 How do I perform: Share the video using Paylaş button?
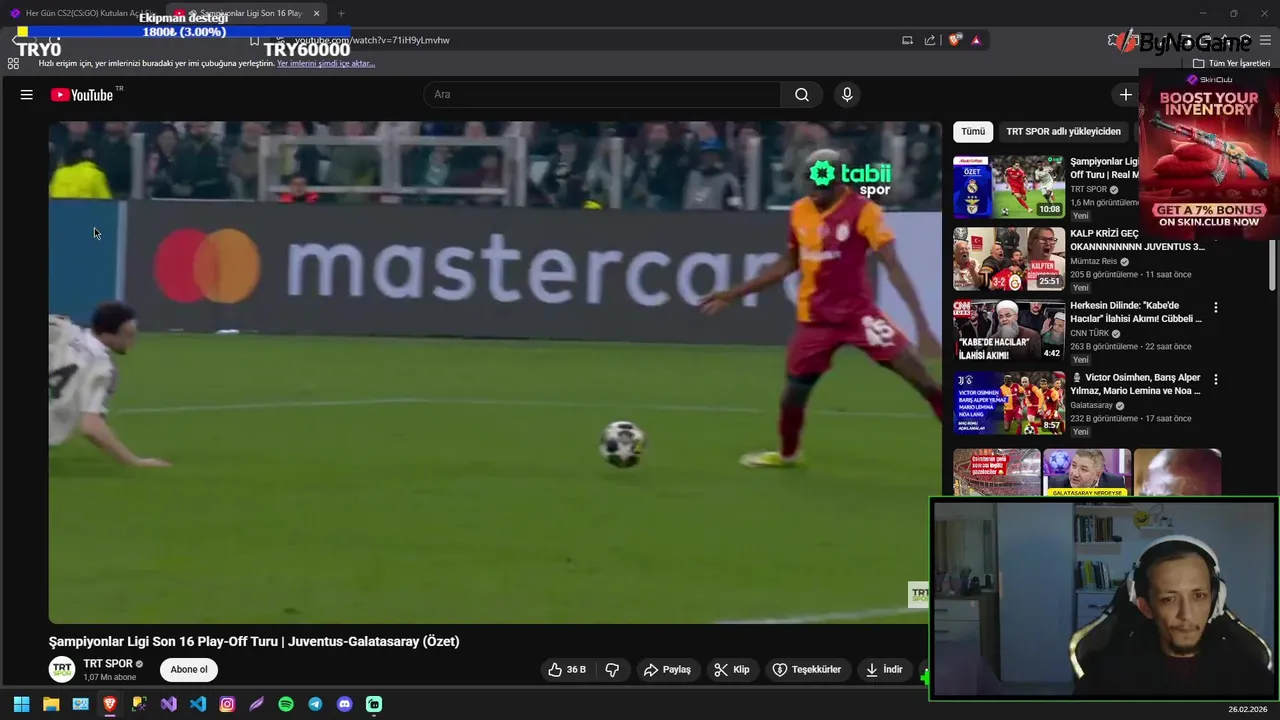click(x=667, y=670)
